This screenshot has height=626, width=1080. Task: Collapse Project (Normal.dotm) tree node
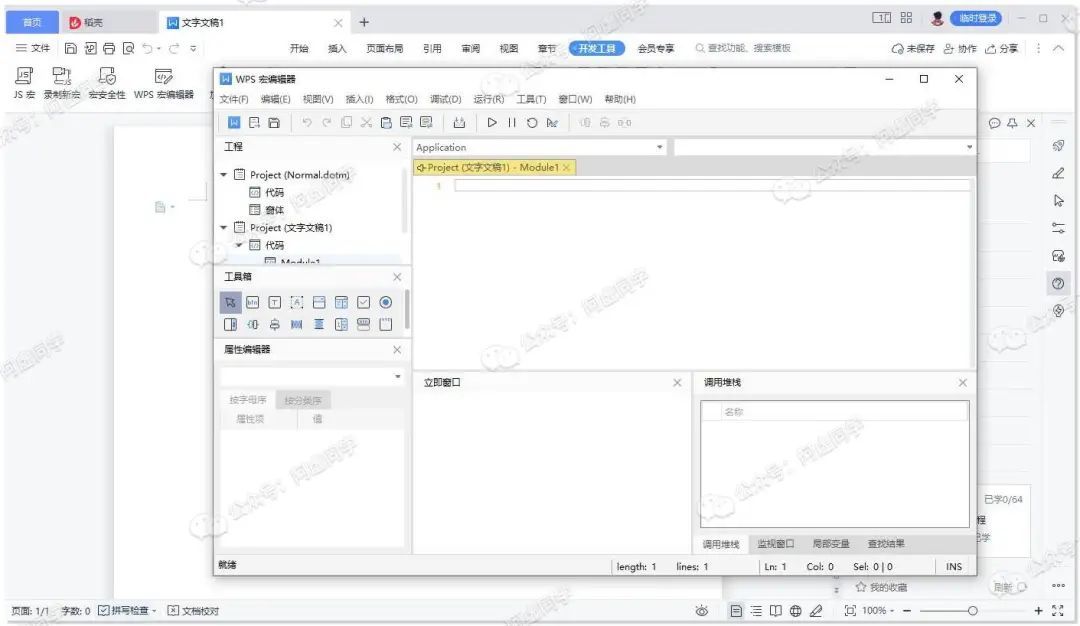pos(223,175)
